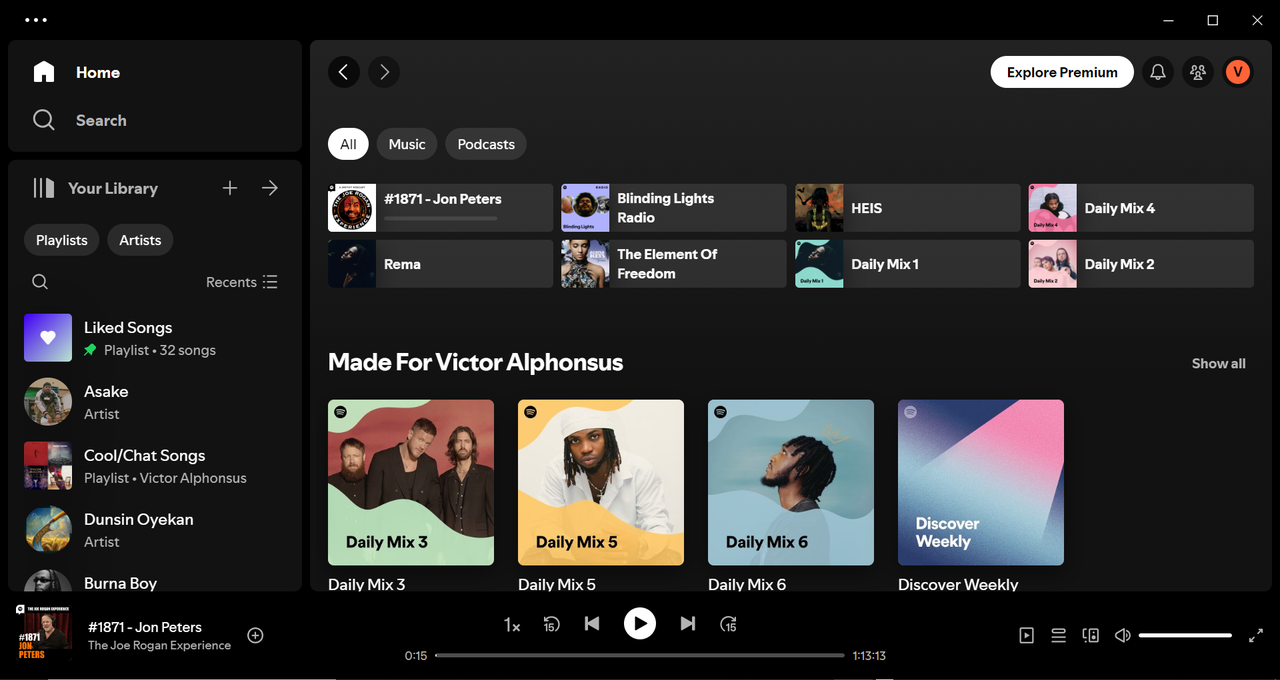Open Friend Activity icon
1280x680 pixels.
tap(1198, 72)
